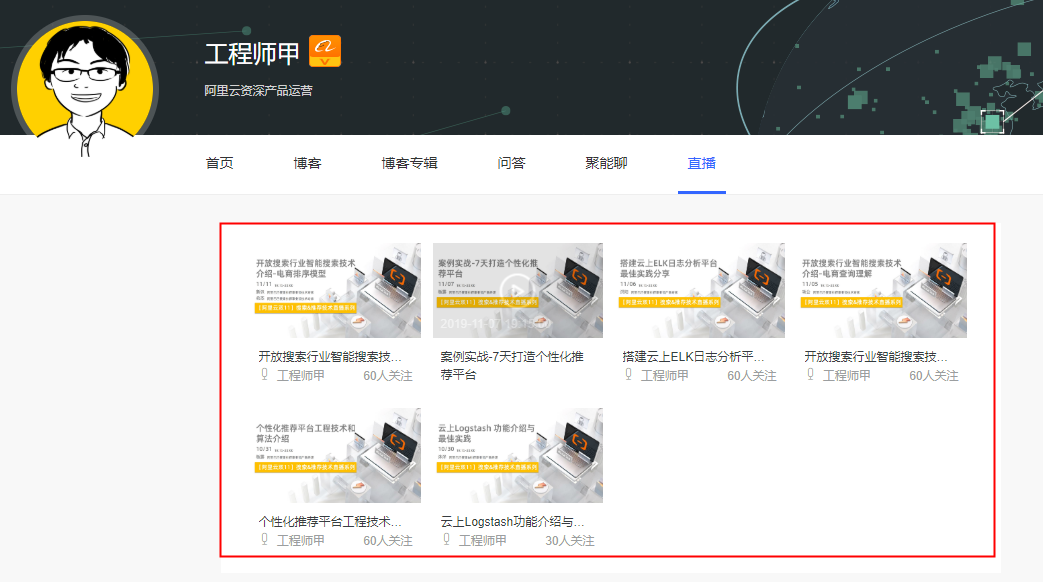Screen dimensions: 1043x582
Task: Click the title 案例实战-7天打造个性化推荐平台
Action: [512, 365]
